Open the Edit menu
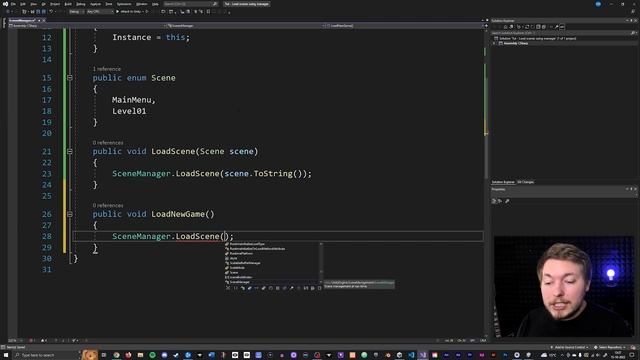 point(23,4)
